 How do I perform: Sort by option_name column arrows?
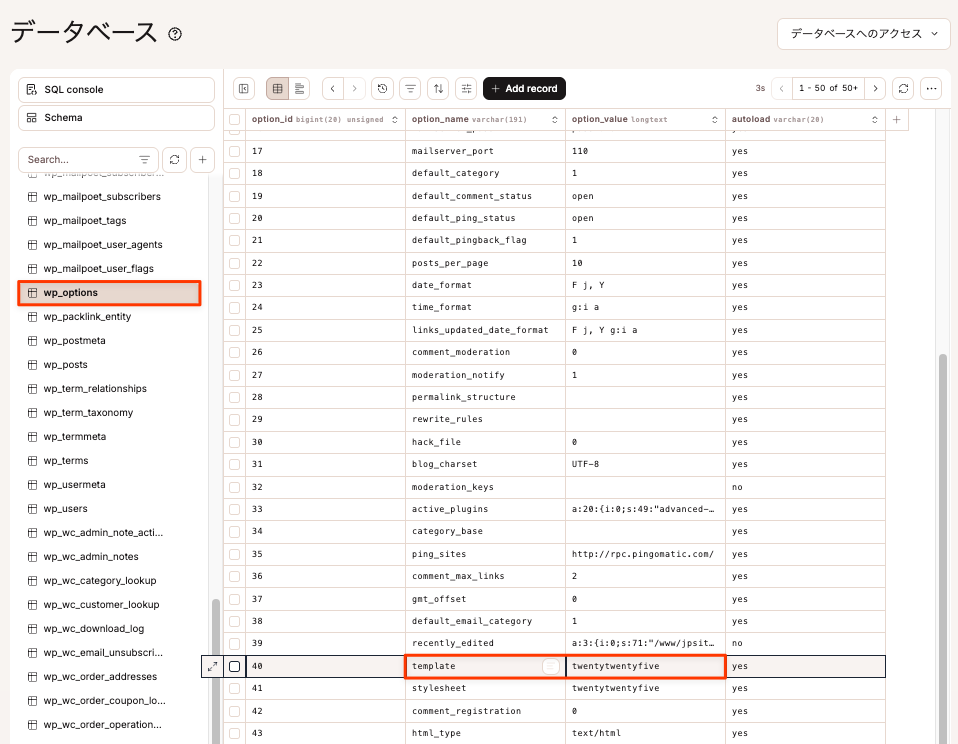[555, 120]
